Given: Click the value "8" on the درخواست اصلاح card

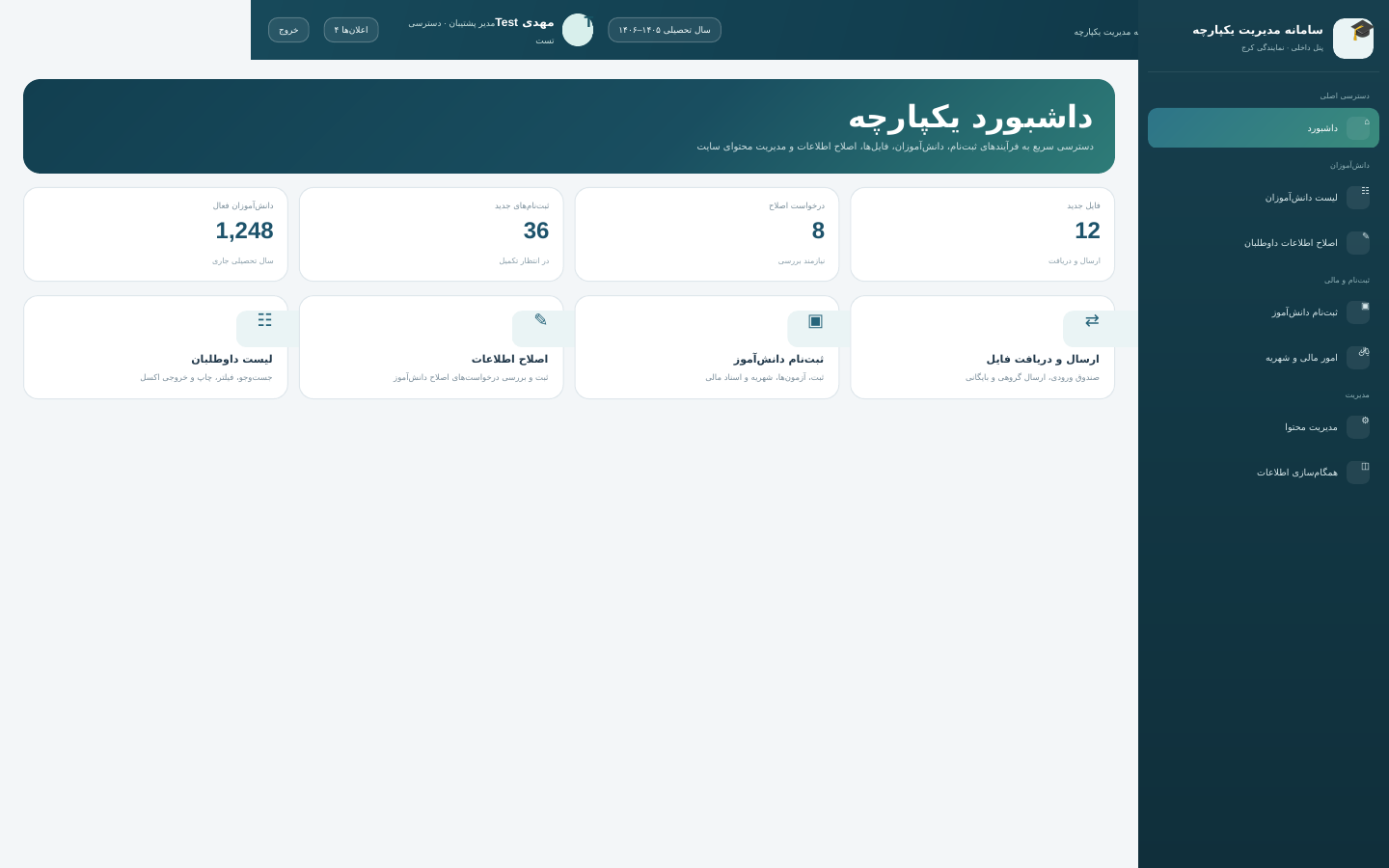Looking at the screenshot, I should pos(818,231).
